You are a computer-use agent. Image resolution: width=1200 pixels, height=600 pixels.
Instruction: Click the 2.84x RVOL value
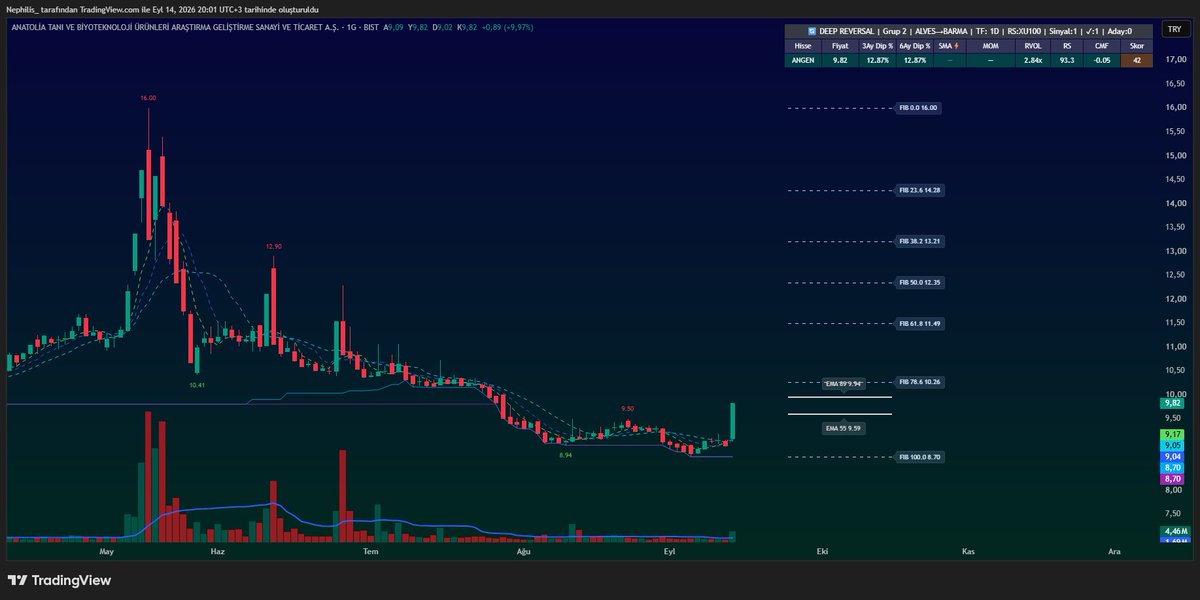pos(1032,60)
